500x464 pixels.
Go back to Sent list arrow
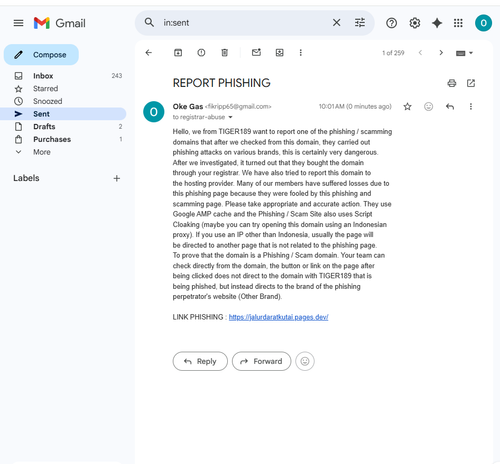[x=149, y=53]
